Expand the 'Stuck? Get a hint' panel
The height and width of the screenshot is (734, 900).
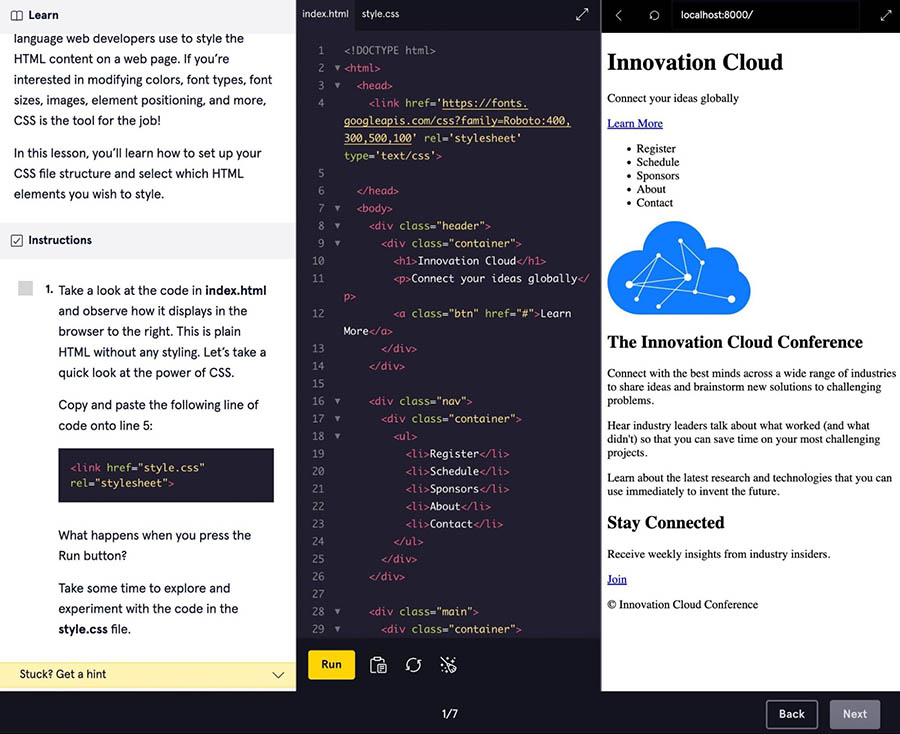(x=278, y=675)
